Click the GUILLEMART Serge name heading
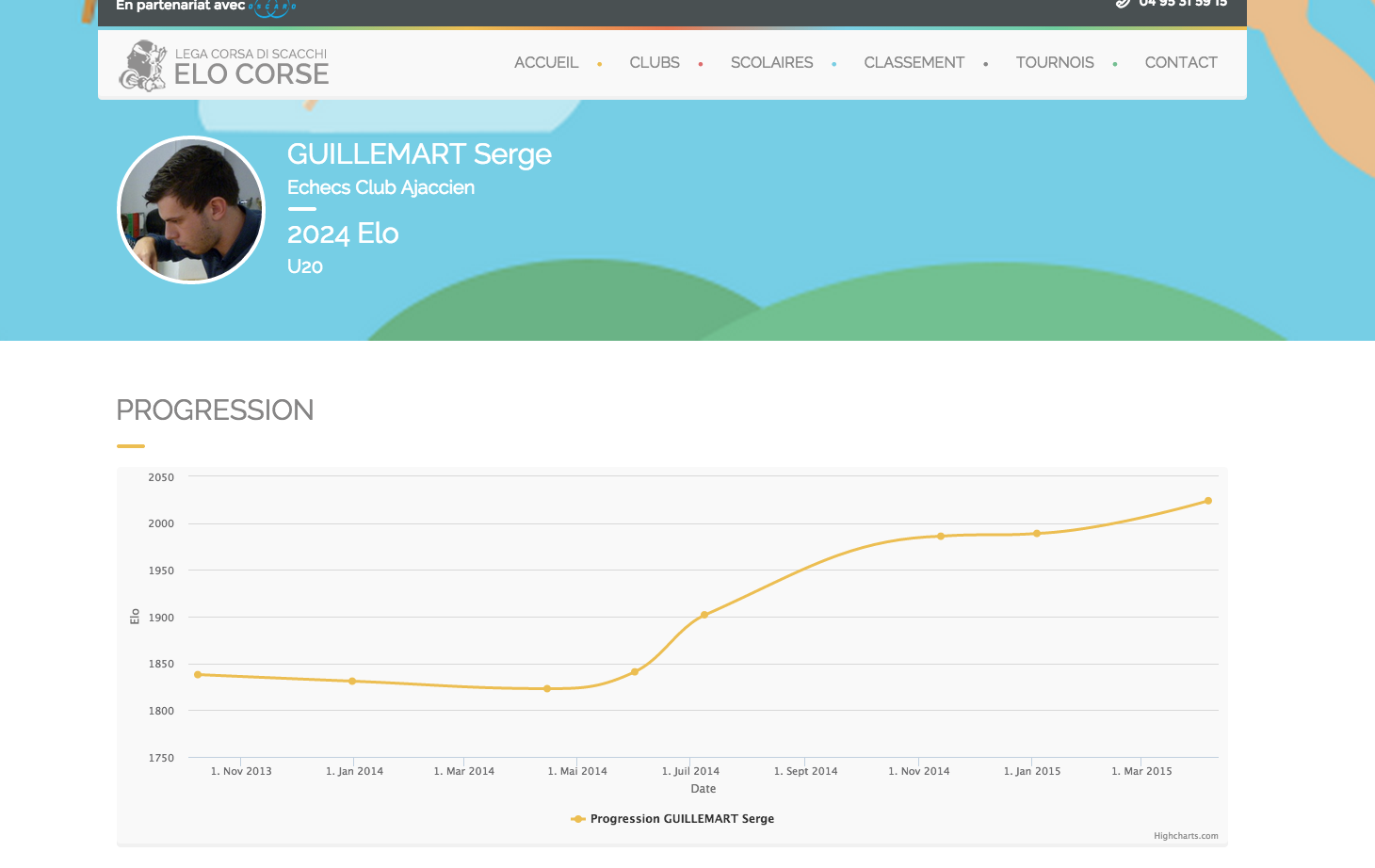This screenshot has height=868, width=1375. click(419, 154)
